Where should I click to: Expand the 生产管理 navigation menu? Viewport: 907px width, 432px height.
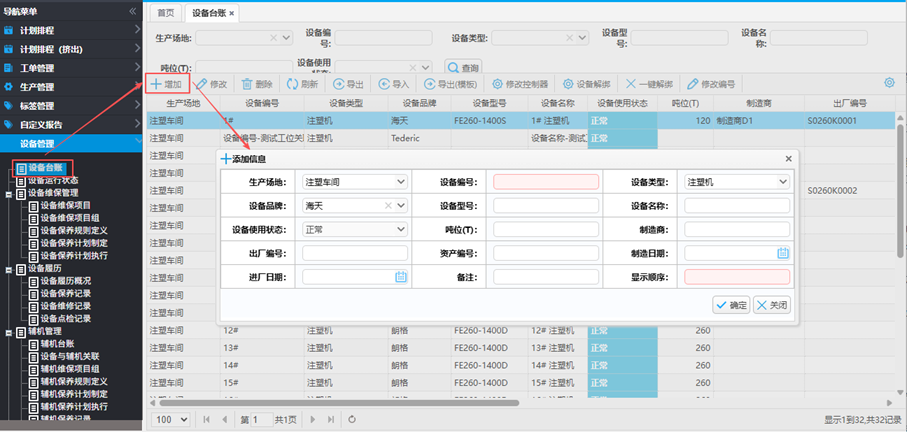click(x=68, y=87)
